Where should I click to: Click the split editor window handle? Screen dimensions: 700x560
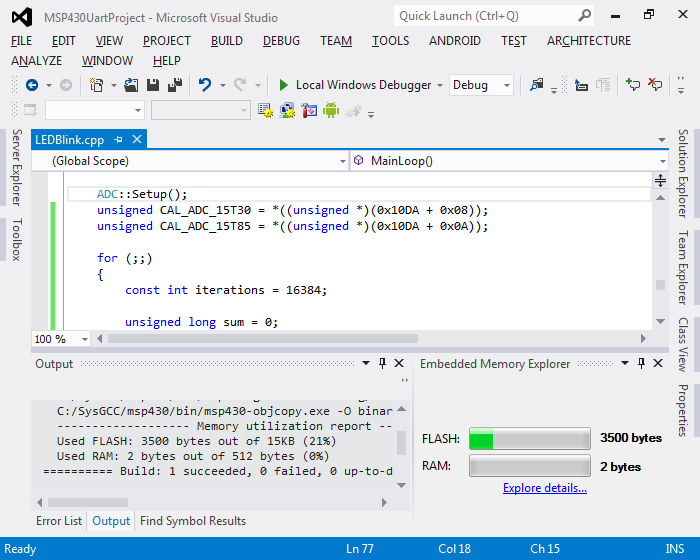coord(660,180)
